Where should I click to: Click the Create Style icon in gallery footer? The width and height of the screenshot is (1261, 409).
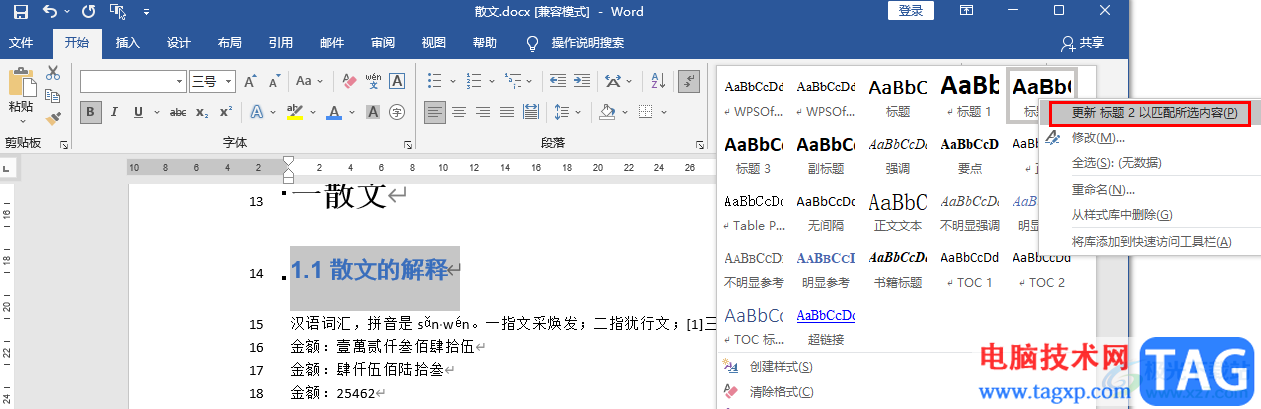coord(730,367)
